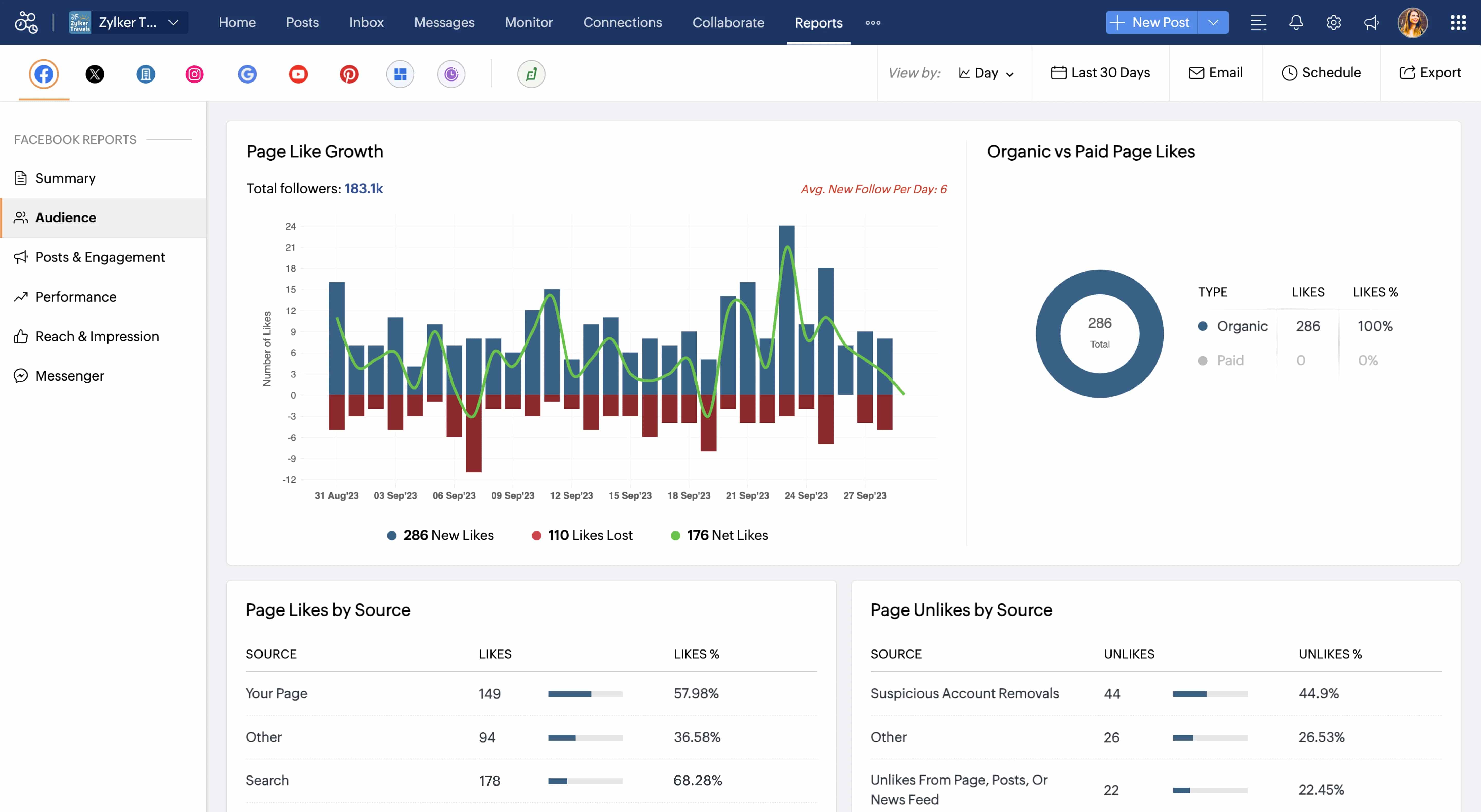Screen dimensions: 1481x812
Task: Open the notifications bell
Action: tap(1296, 22)
